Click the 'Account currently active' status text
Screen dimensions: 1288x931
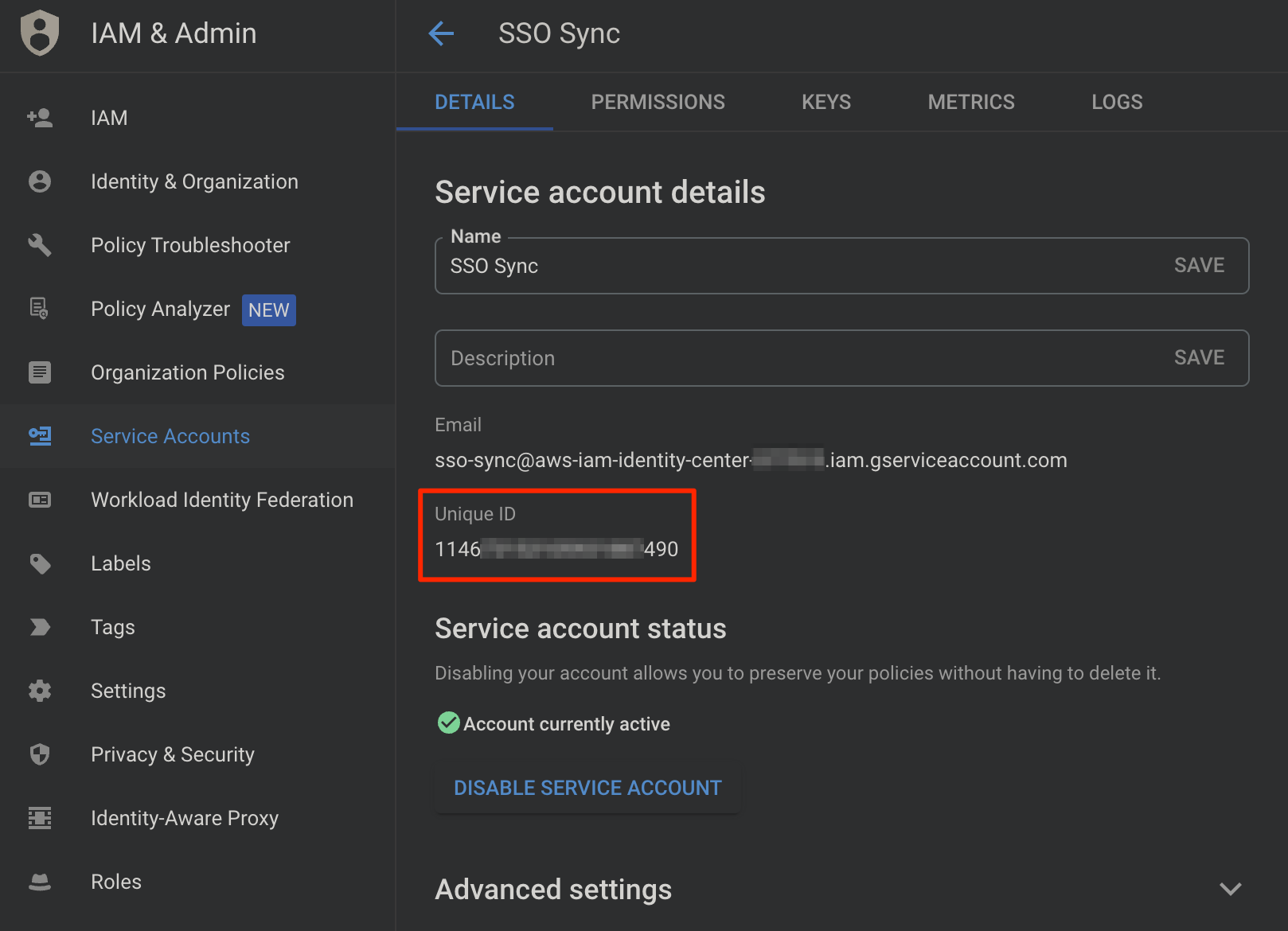coord(567,724)
